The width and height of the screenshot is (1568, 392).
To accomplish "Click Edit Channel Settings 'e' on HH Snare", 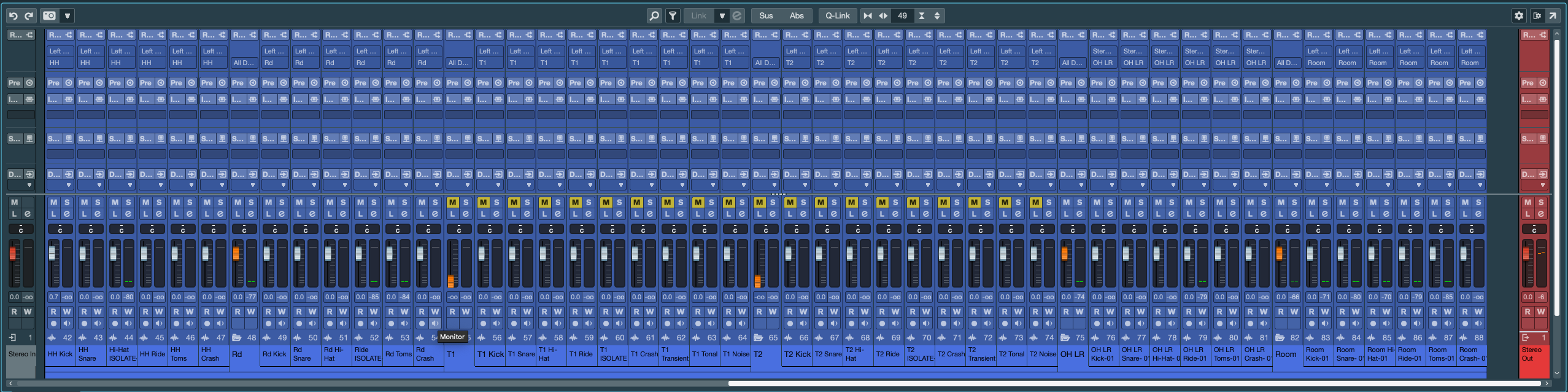I will click(98, 214).
